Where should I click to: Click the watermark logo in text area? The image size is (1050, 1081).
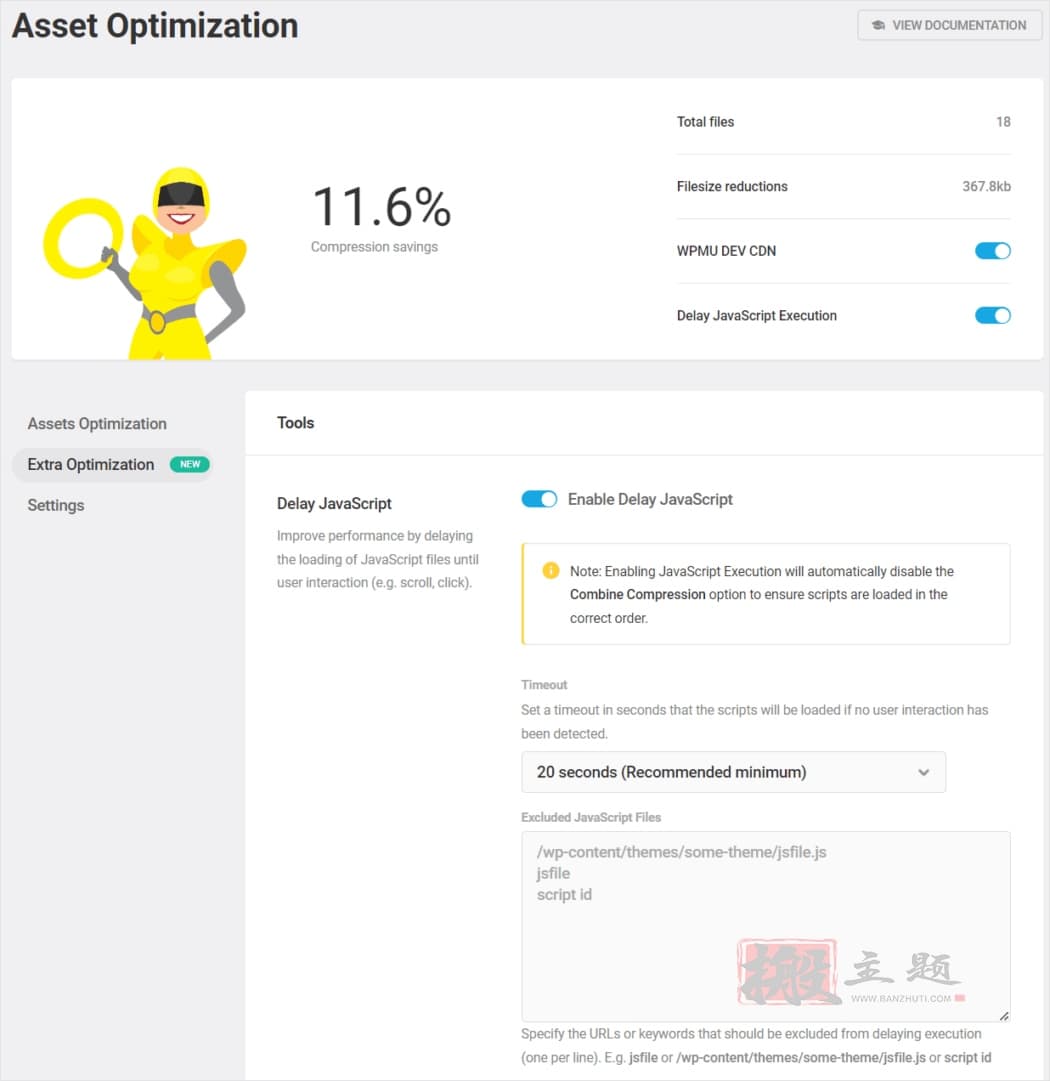coord(851,972)
